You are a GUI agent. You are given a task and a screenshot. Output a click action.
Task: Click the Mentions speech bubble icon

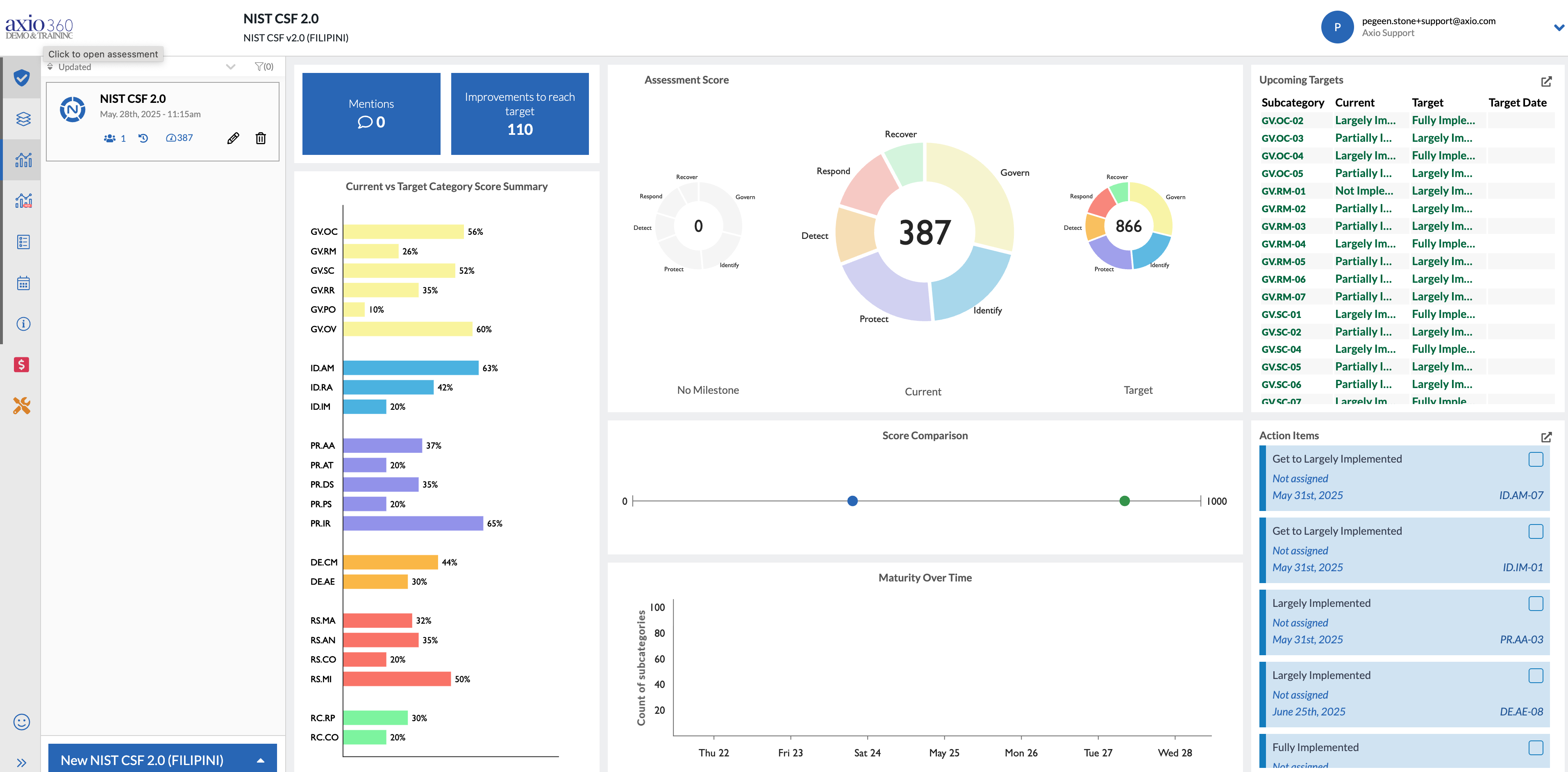365,123
